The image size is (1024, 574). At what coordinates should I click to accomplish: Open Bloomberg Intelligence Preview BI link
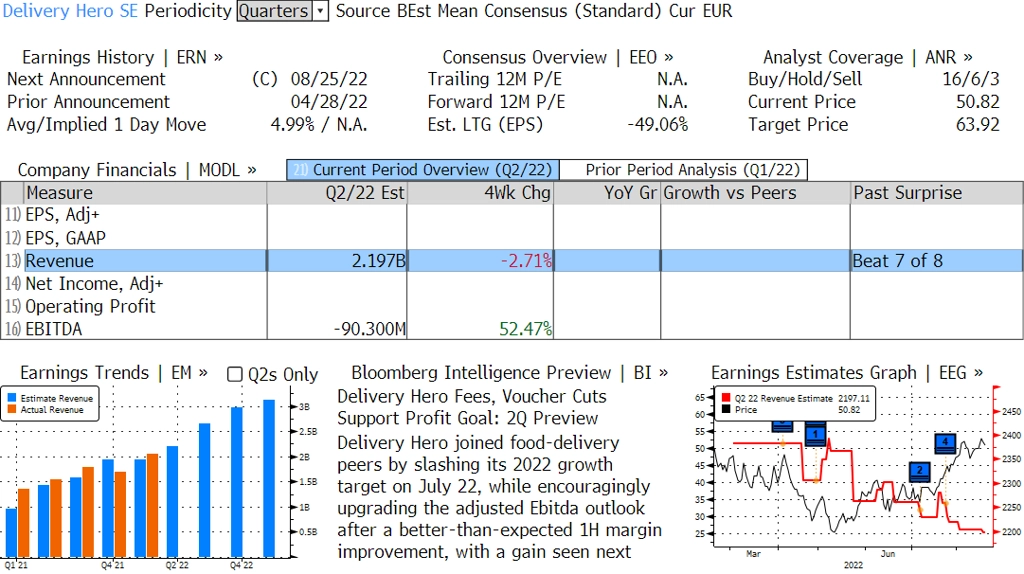click(x=509, y=373)
